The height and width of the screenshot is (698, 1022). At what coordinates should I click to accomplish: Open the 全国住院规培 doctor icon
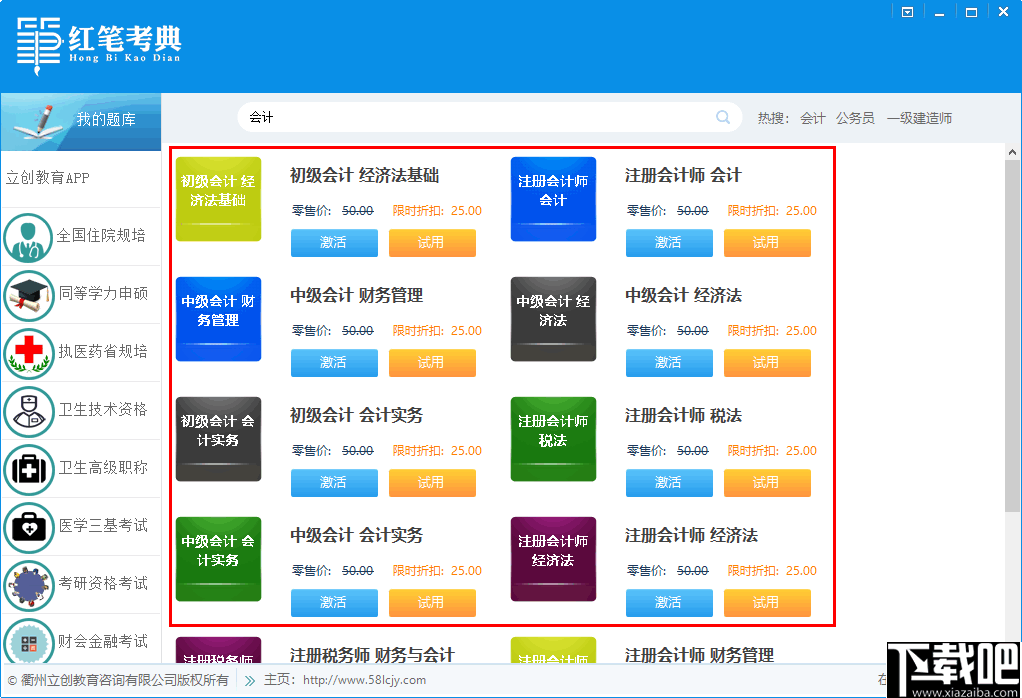click(29, 238)
